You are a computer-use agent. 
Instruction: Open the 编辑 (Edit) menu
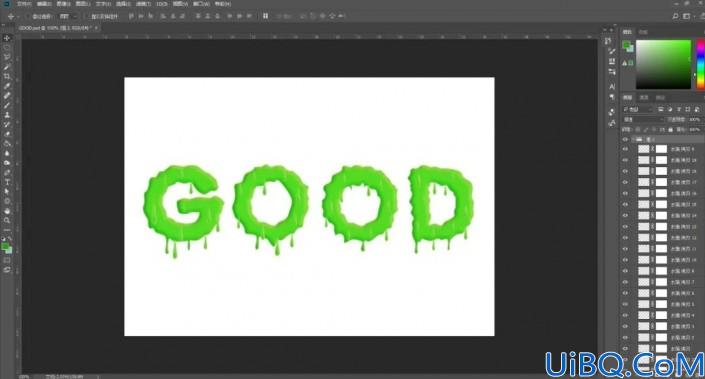point(44,4)
